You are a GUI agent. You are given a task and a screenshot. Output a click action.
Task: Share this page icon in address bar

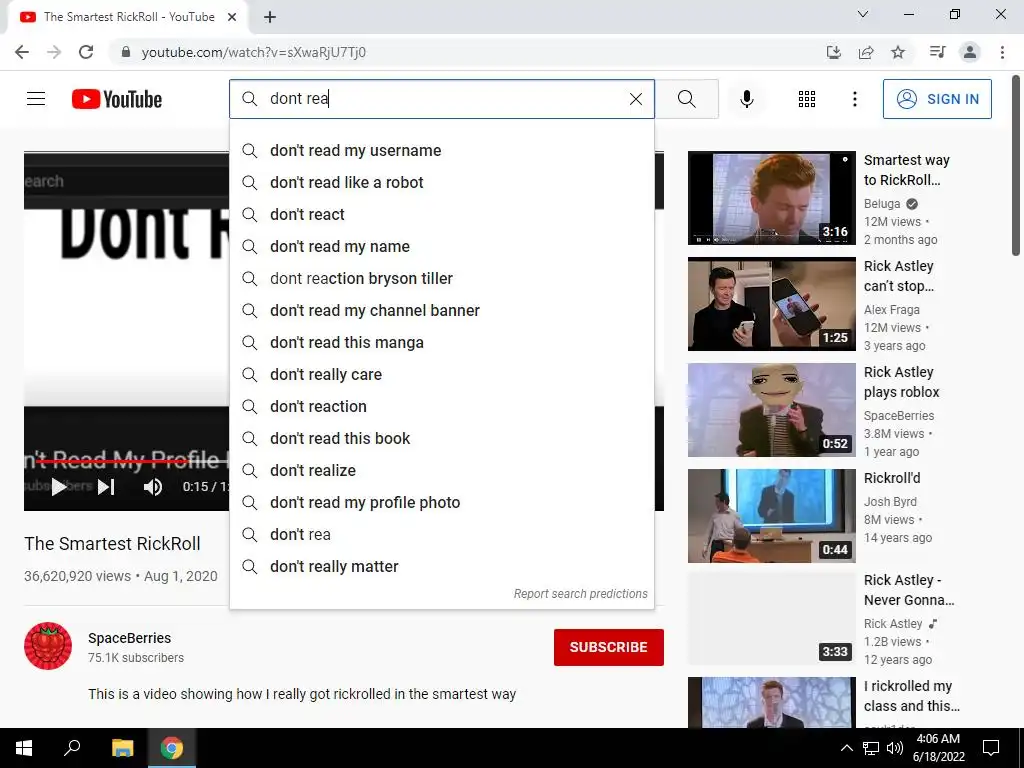pos(866,52)
